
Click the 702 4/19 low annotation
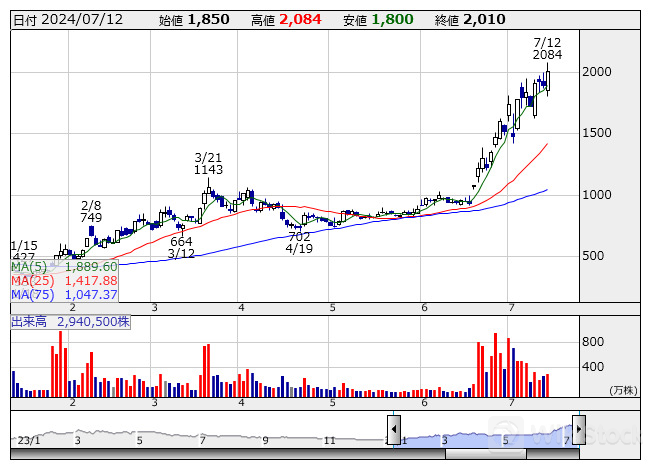tap(299, 243)
